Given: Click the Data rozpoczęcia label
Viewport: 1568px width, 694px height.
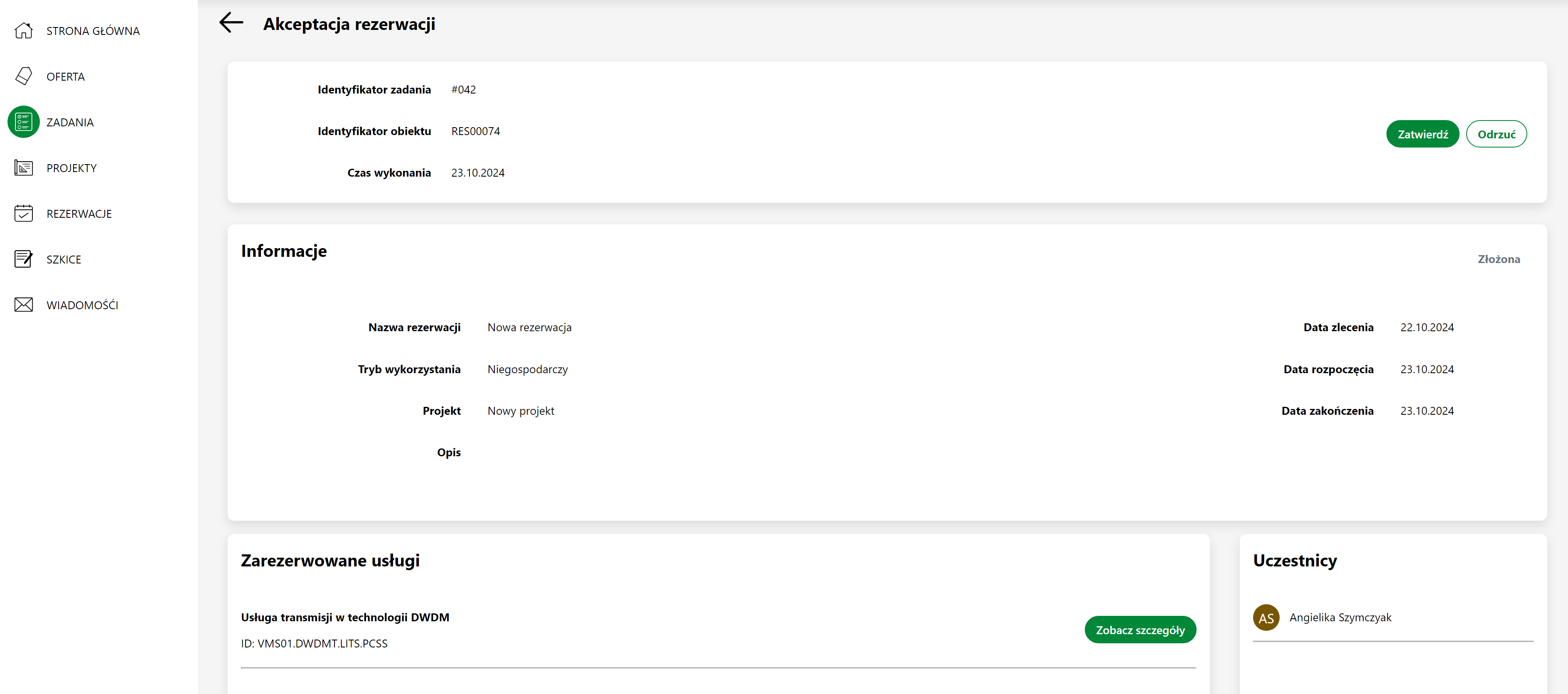Looking at the screenshot, I should tap(1329, 369).
